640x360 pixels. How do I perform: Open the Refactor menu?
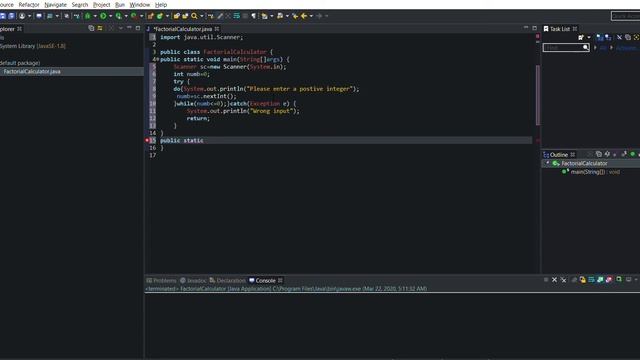pos(29,4)
